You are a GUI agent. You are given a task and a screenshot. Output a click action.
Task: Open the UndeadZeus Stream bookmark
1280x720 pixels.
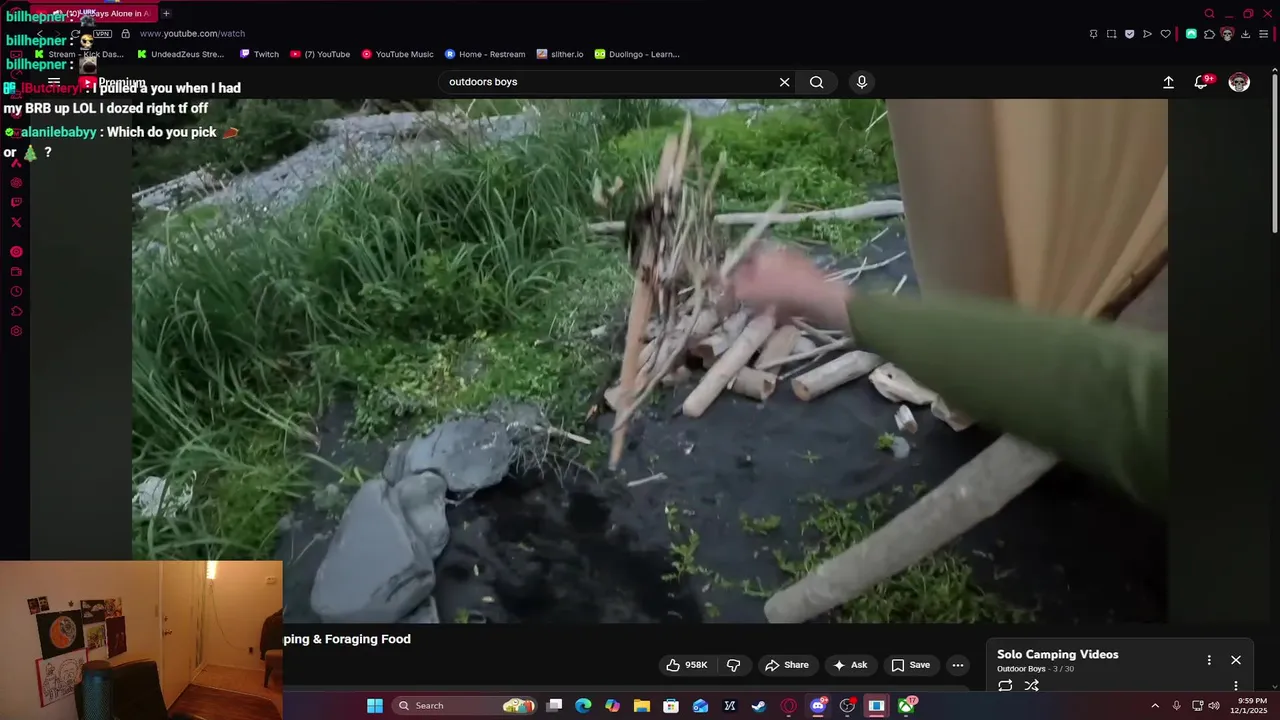coord(181,54)
